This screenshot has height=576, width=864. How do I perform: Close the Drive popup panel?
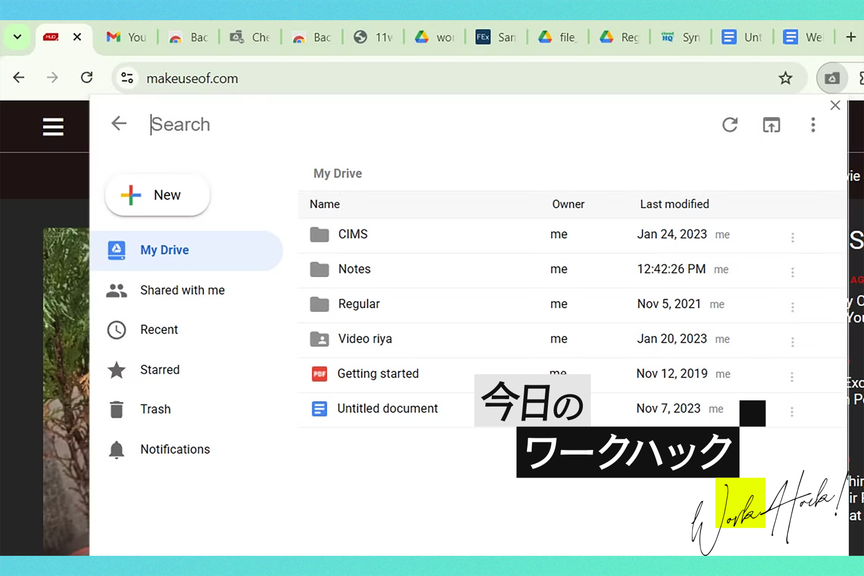[x=836, y=105]
